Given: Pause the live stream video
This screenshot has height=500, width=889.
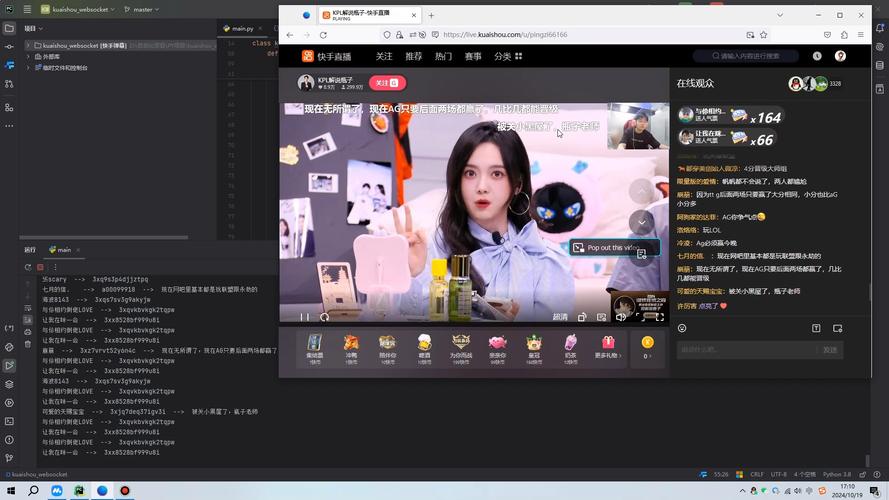Looking at the screenshot, I should 304,317.
